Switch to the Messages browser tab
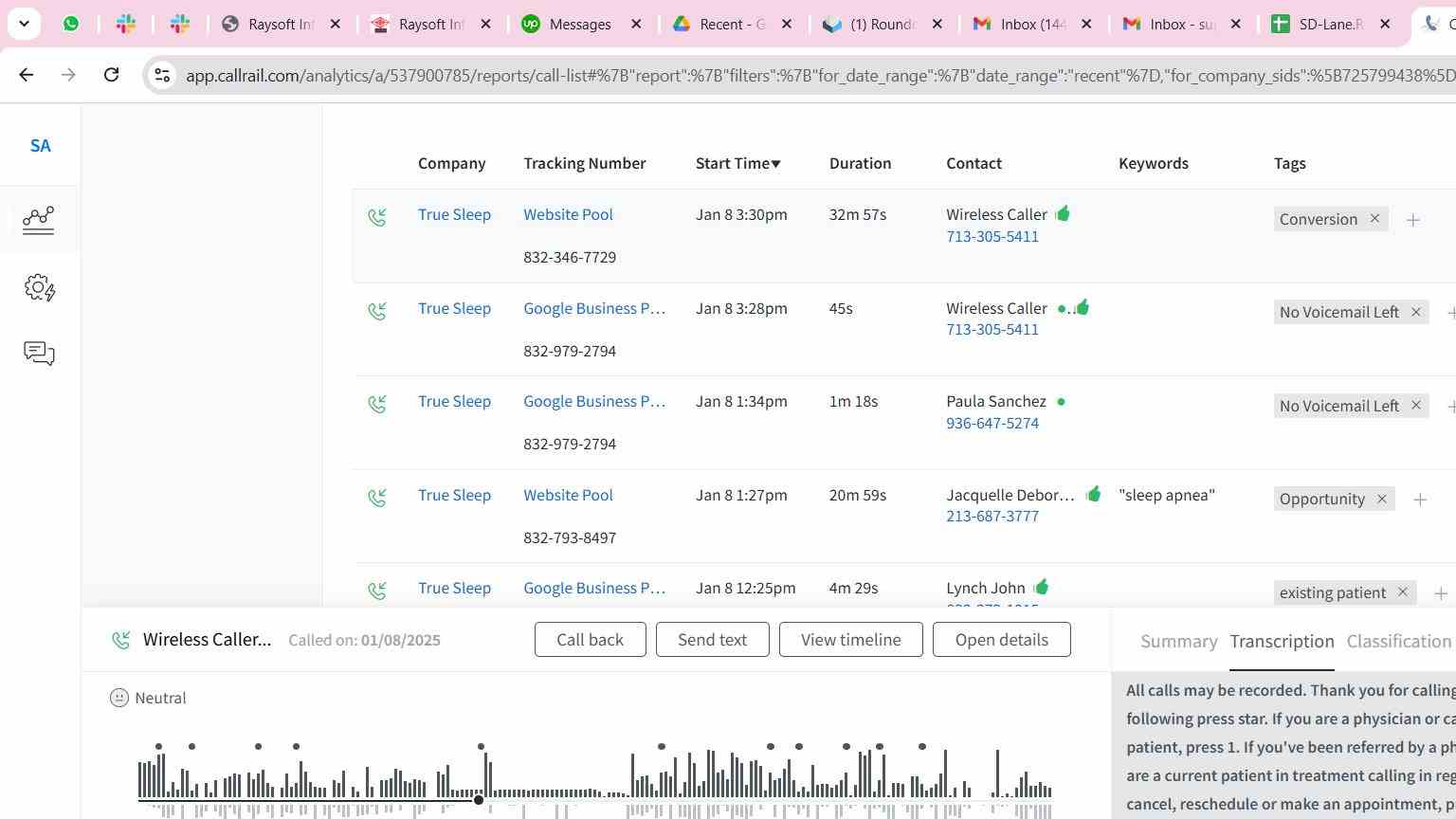 [581, 25]
